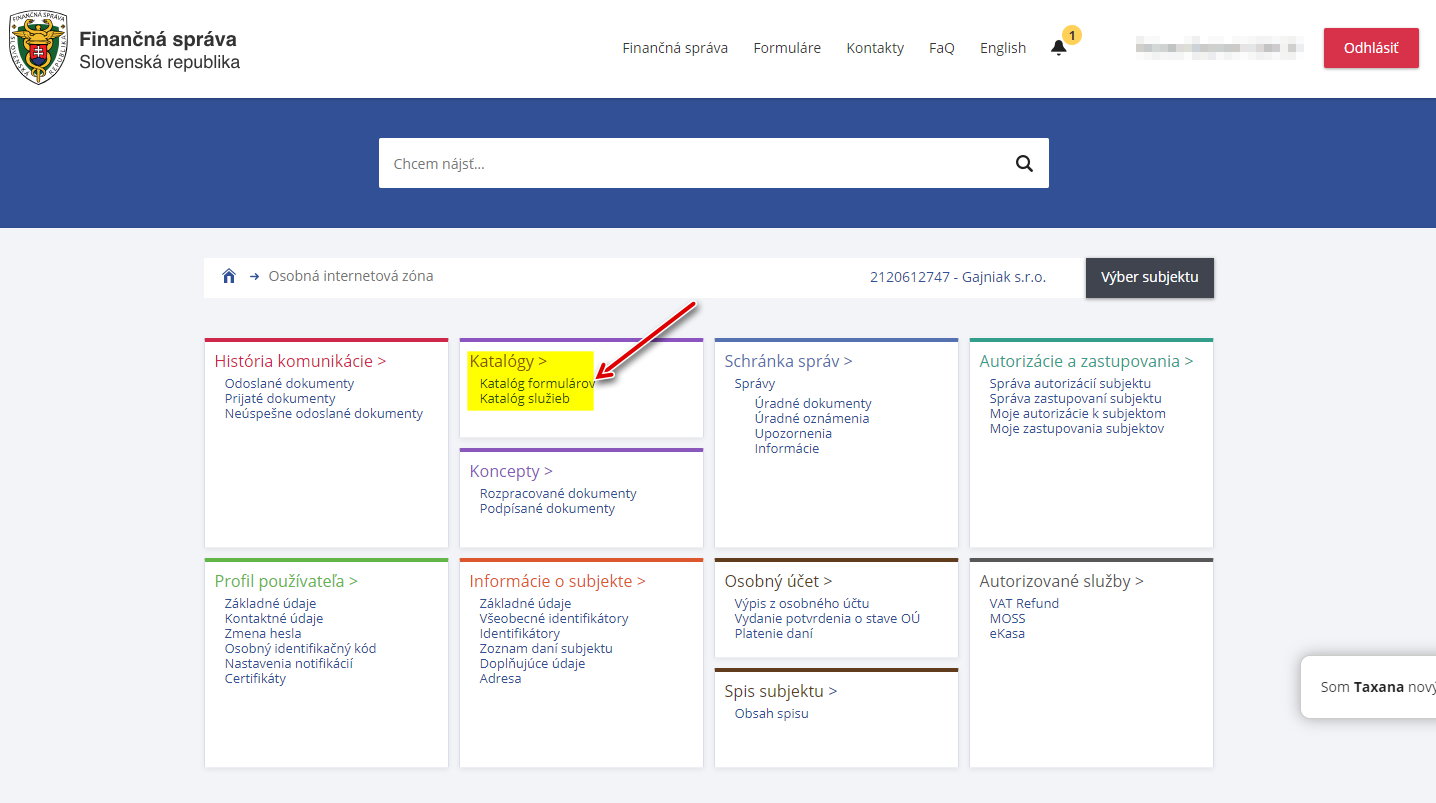1436x803 pixels.
Task: Switch language to English
Action: point(1002,48)
